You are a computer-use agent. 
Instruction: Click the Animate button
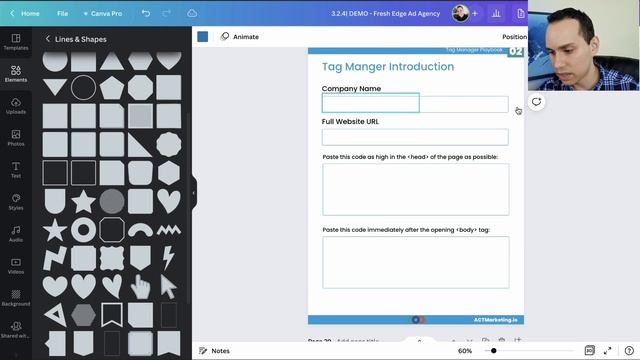click(240, 37)
